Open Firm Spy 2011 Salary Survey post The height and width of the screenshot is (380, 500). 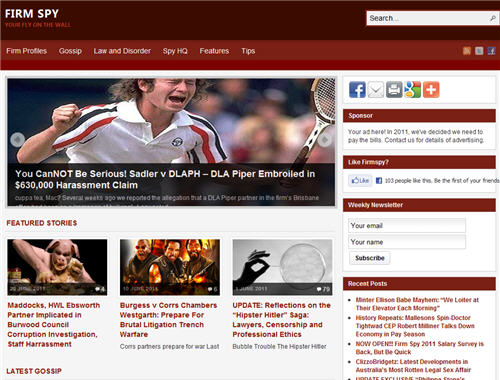(x=420, y=348)
